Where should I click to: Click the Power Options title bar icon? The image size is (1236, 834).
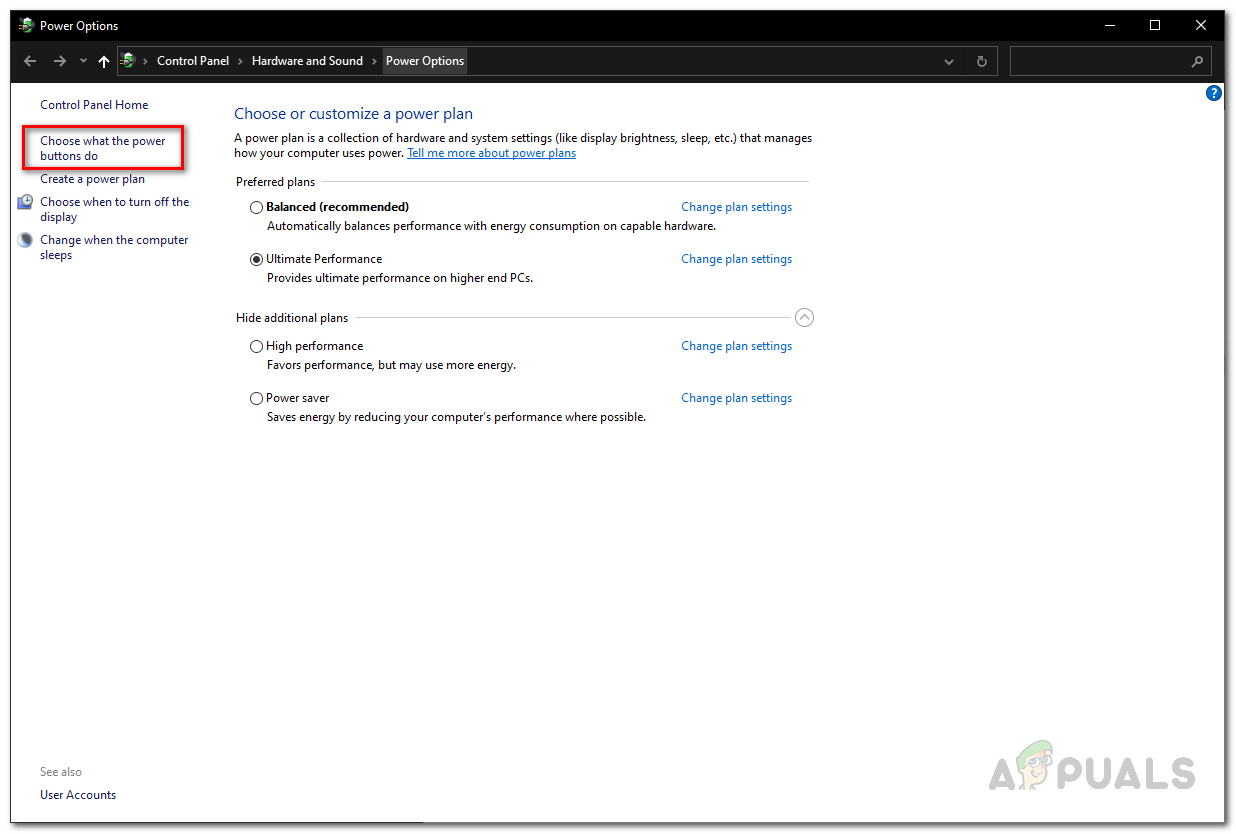point(26,25)
